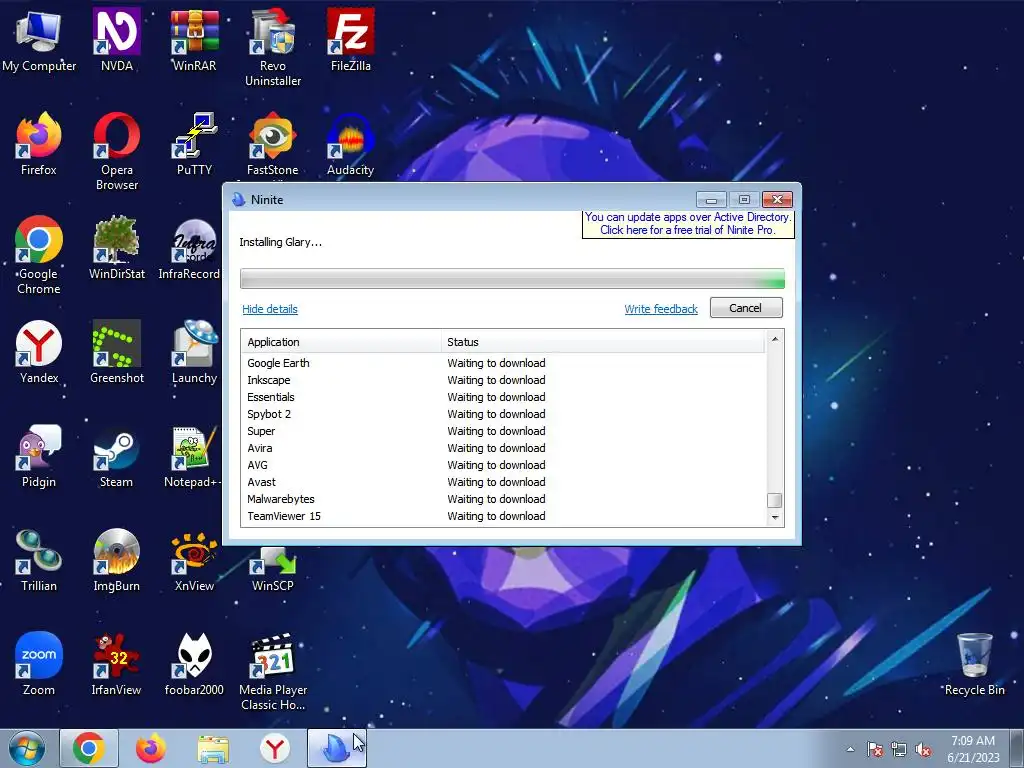1024x768 pixels.
Task: Select the Zoom desktop shortcut
Action: click(39, 664)
